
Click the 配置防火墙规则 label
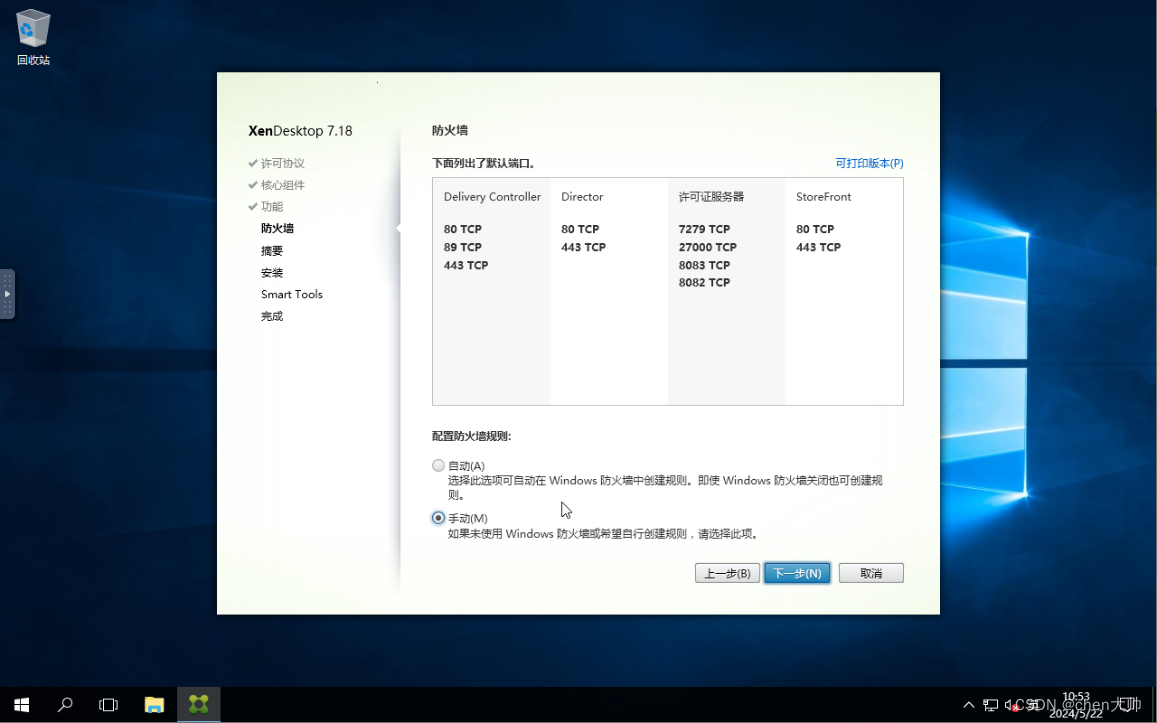click(472, 436)
